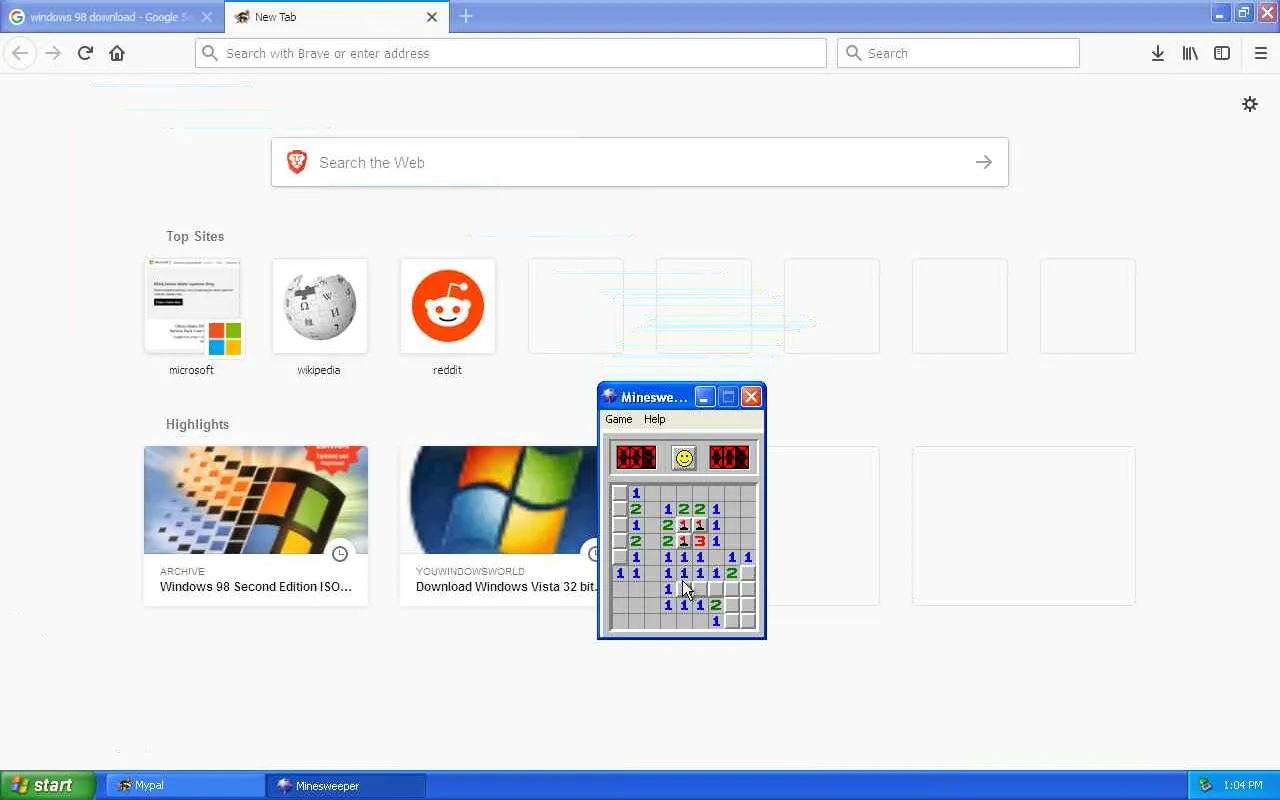Click the Brave lion logo in search box

(297, 162)
